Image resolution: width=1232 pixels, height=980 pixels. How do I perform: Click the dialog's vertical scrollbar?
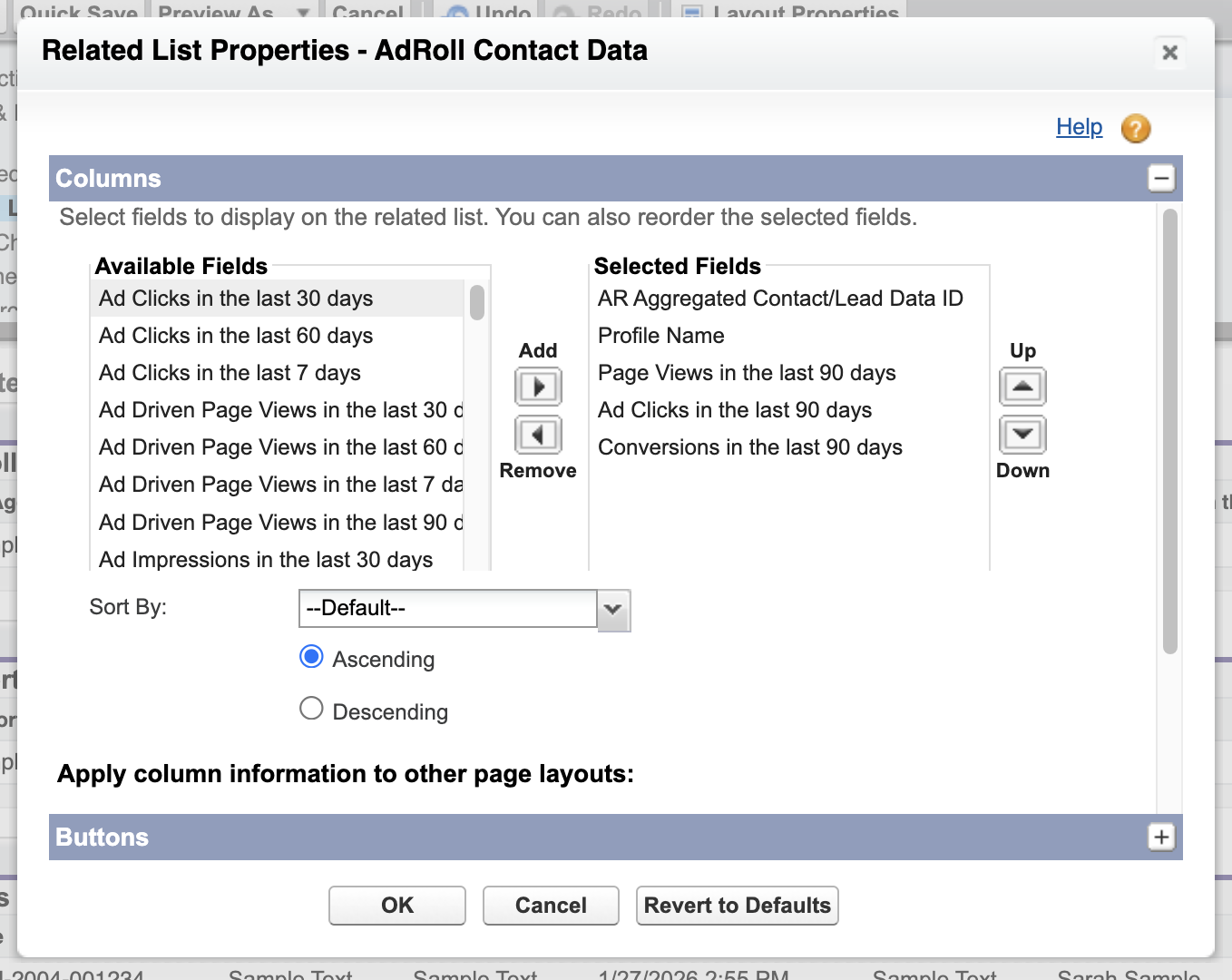pos(1169,431)
